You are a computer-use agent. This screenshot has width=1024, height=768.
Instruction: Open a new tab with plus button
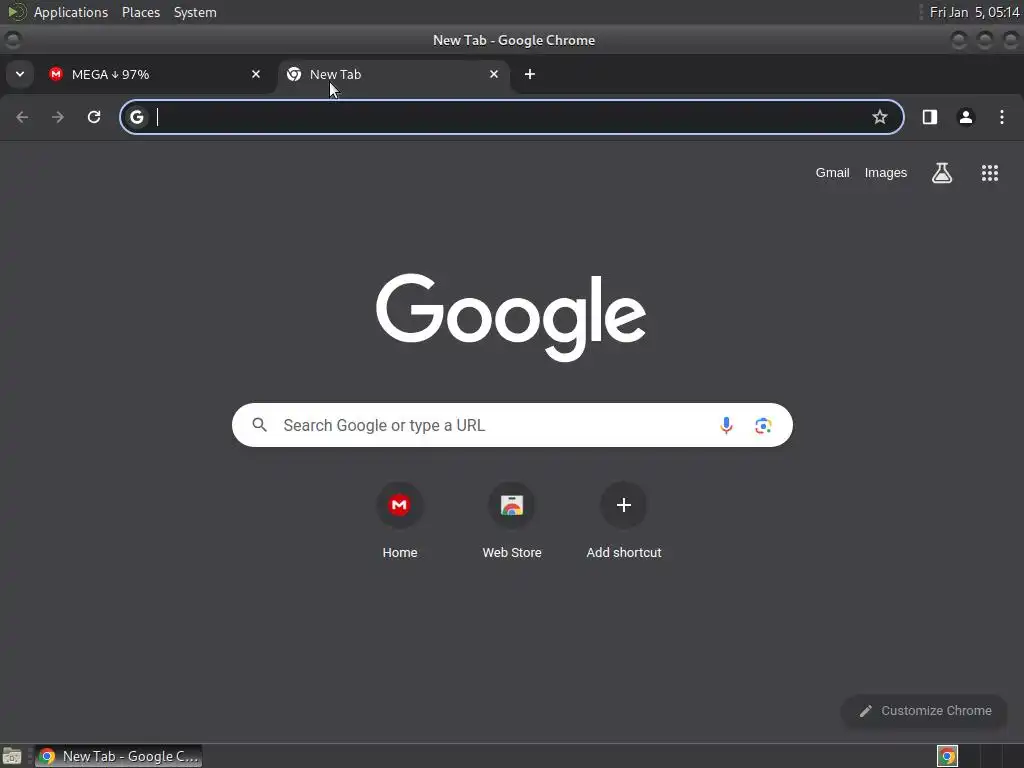[x=530, y=74]
